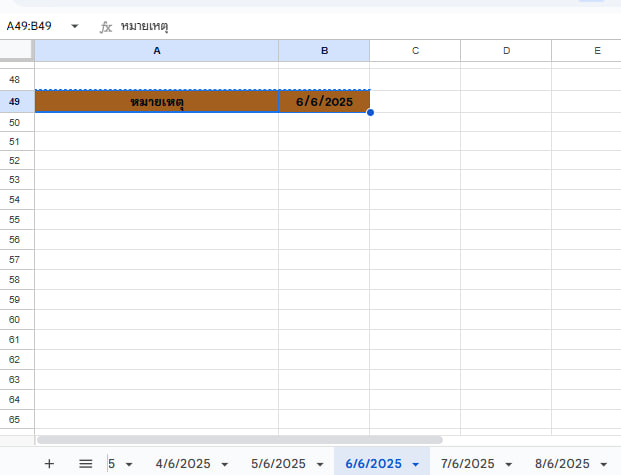Select row 58 header
The height and width of the screenshot is (475, 621).
click(x=17, y=279)
